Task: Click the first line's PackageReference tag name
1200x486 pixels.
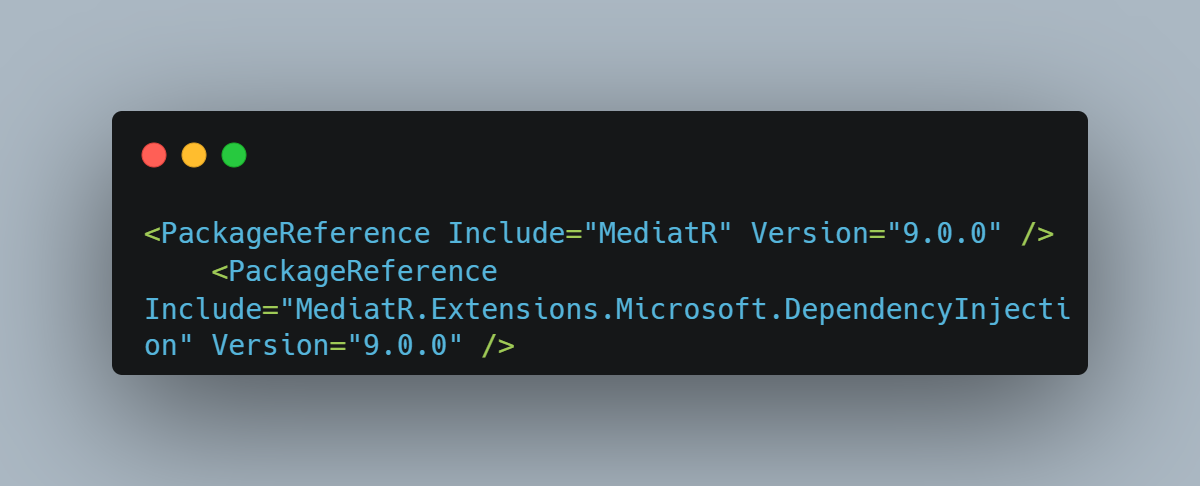Action: pyautogui.click(x=296, y=234)
